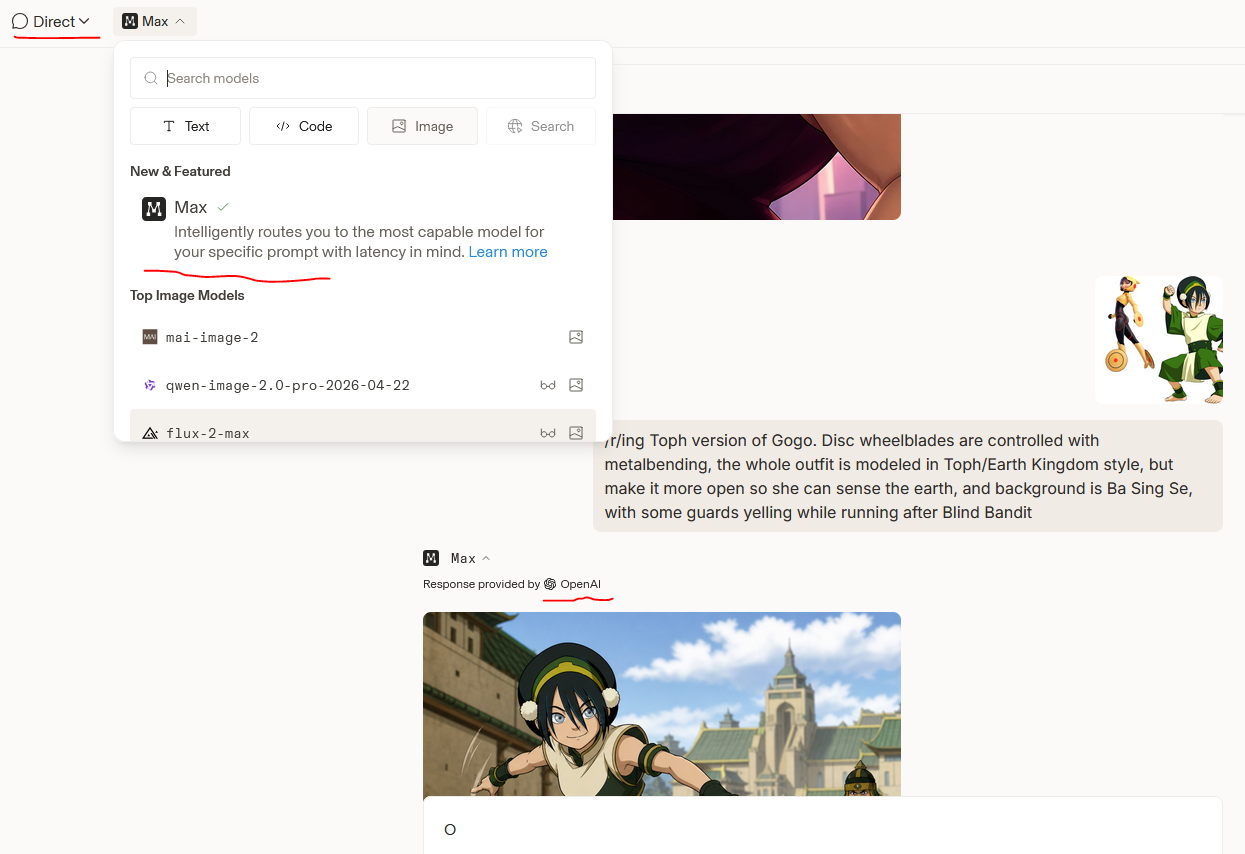
Task: Click the qwen model logo icon
Action: point(150,385)
